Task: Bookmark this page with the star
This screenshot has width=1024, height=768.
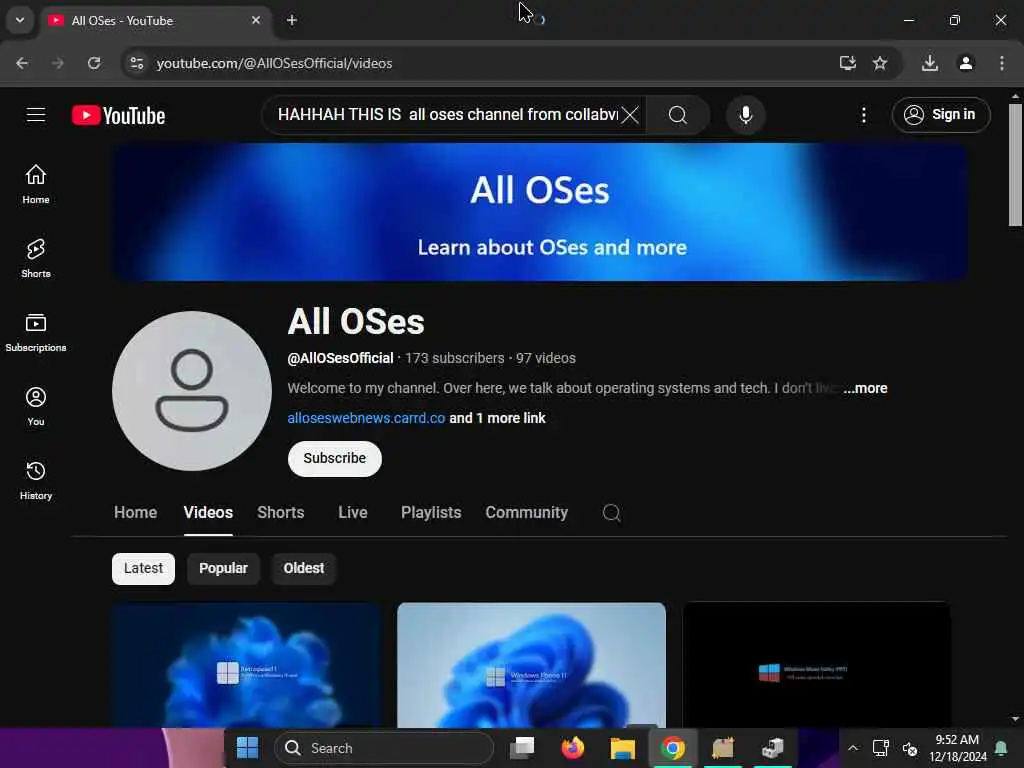Action: pyautogui.click(x=880, y=63)
